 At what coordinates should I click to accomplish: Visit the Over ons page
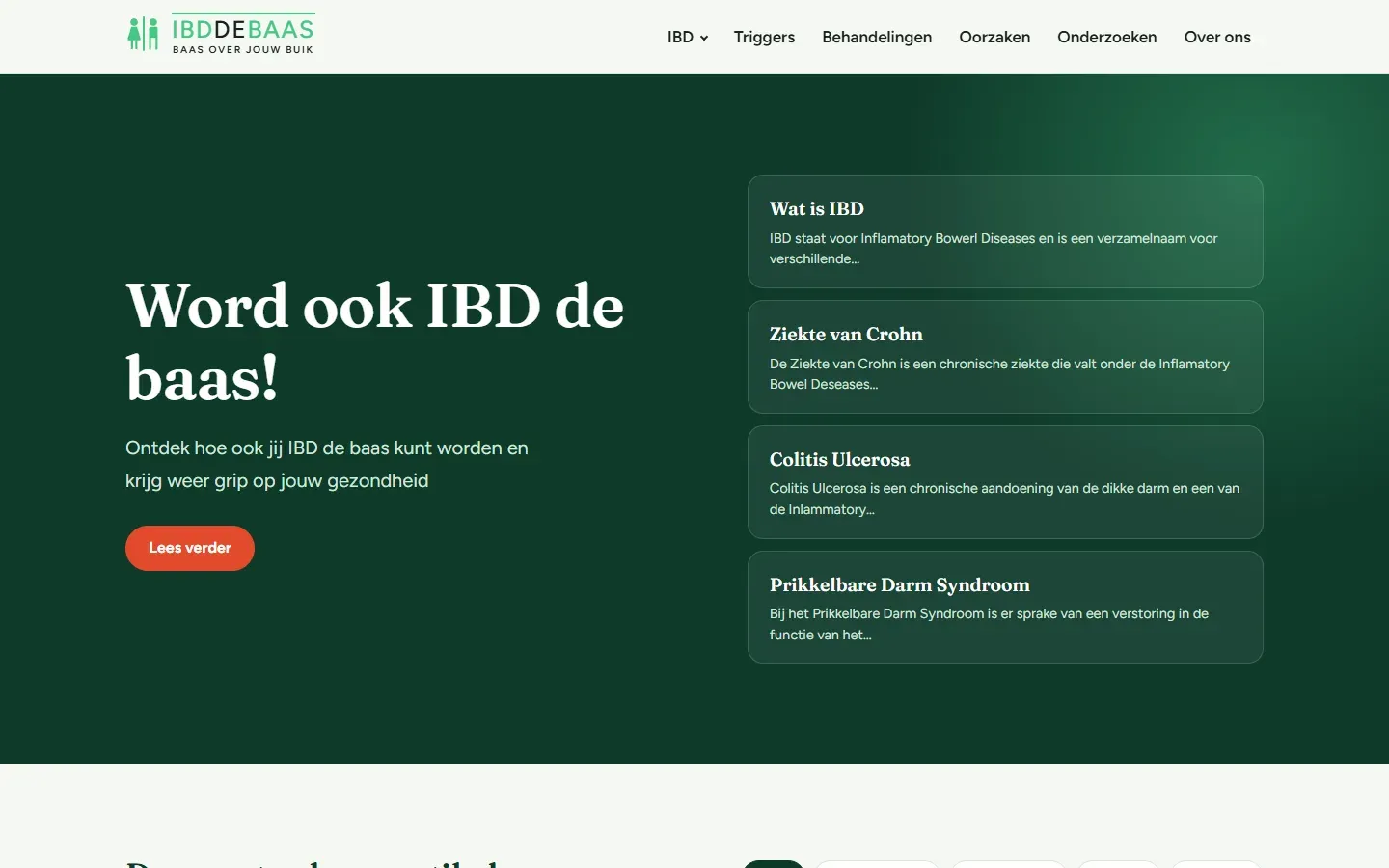click(x=1217, y=37)
